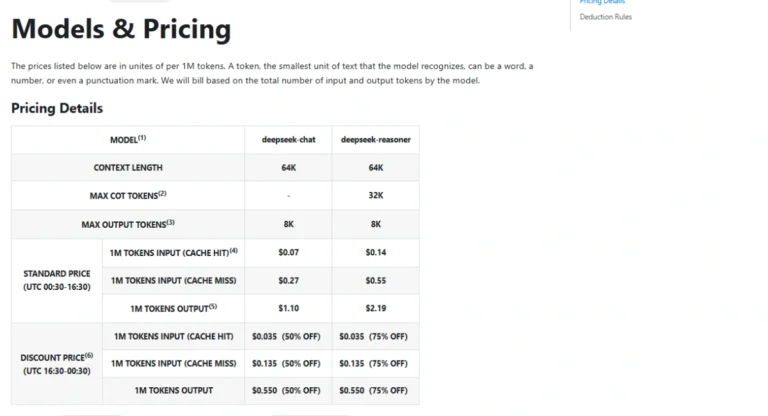
Task: Click the MAX OUTPUT TOKENS row label
Action: [x=128, y=224]
